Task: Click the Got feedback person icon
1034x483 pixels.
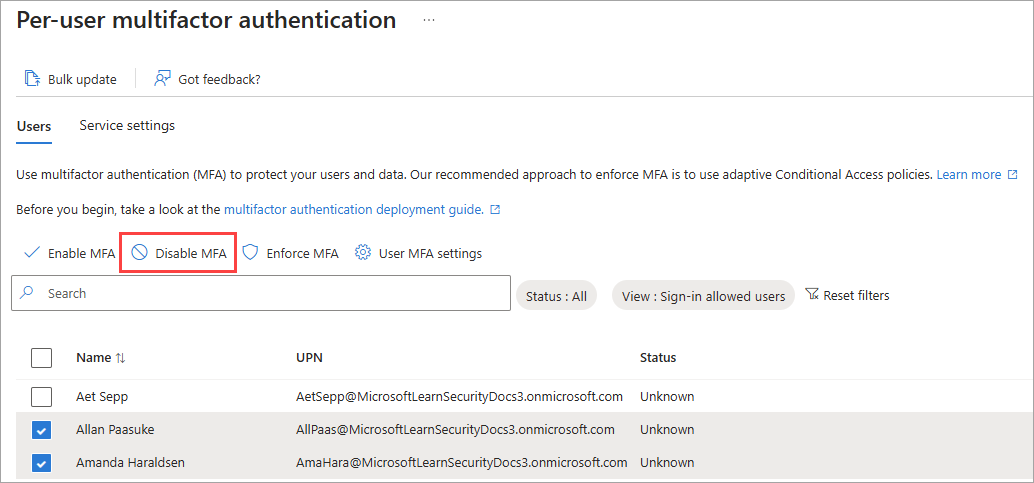Action: pos(162,79)
